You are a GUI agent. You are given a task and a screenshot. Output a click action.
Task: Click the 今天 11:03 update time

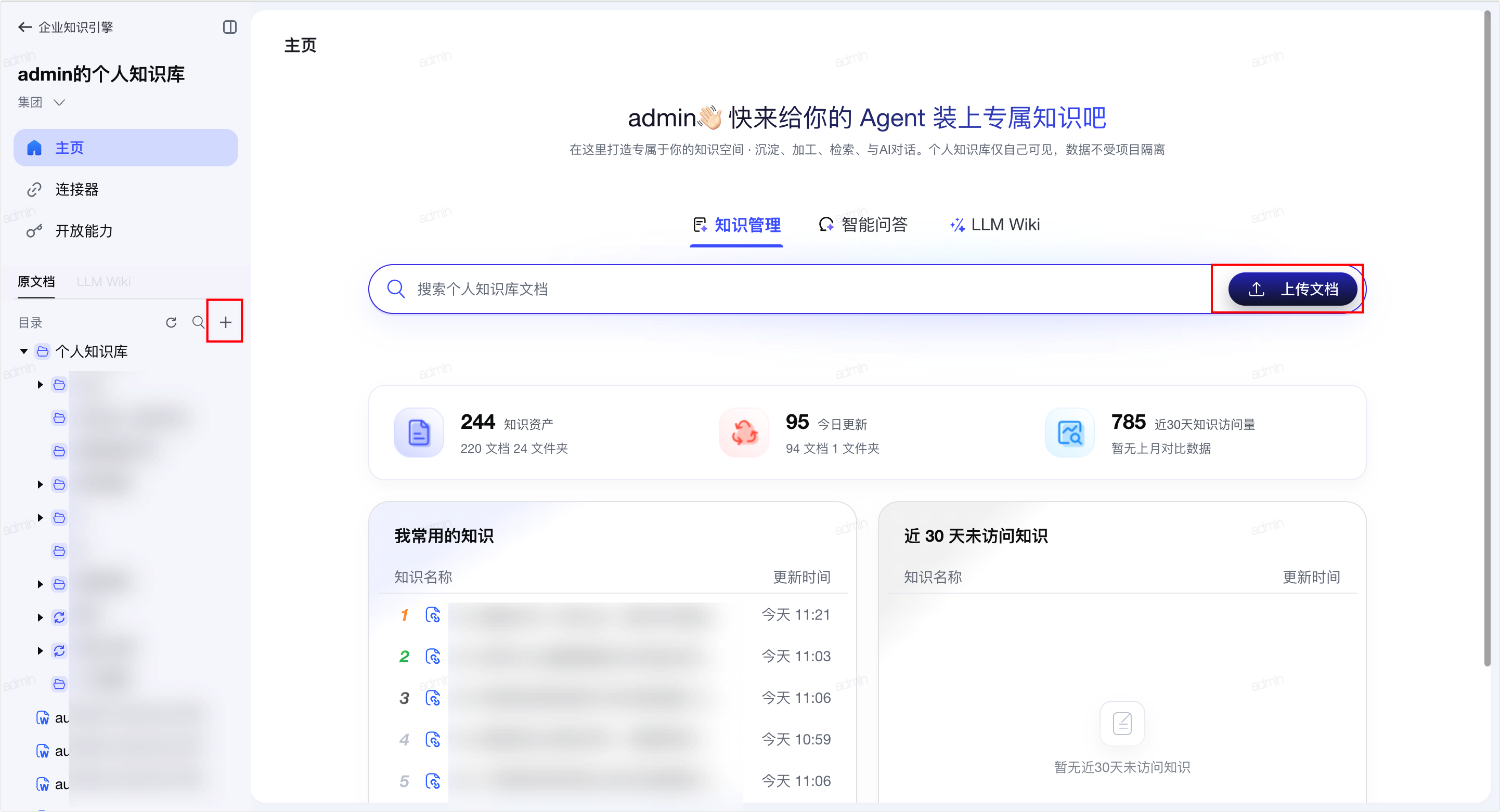point(795,656)
